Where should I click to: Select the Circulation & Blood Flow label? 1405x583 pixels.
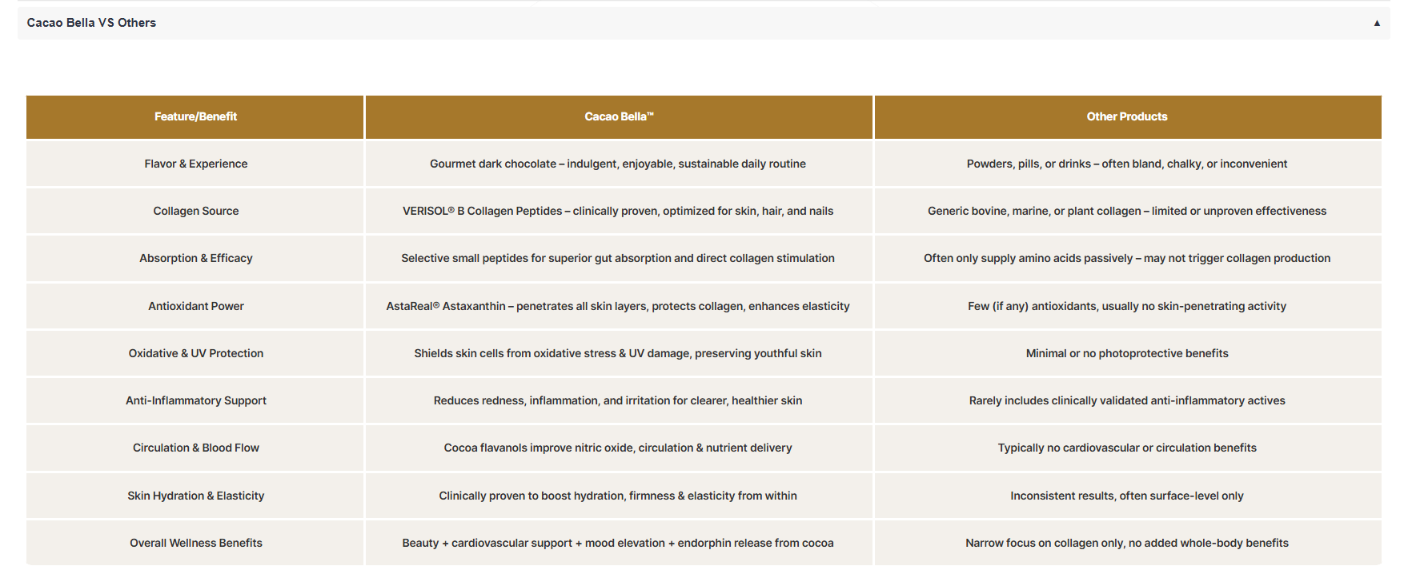coord(196,448)
